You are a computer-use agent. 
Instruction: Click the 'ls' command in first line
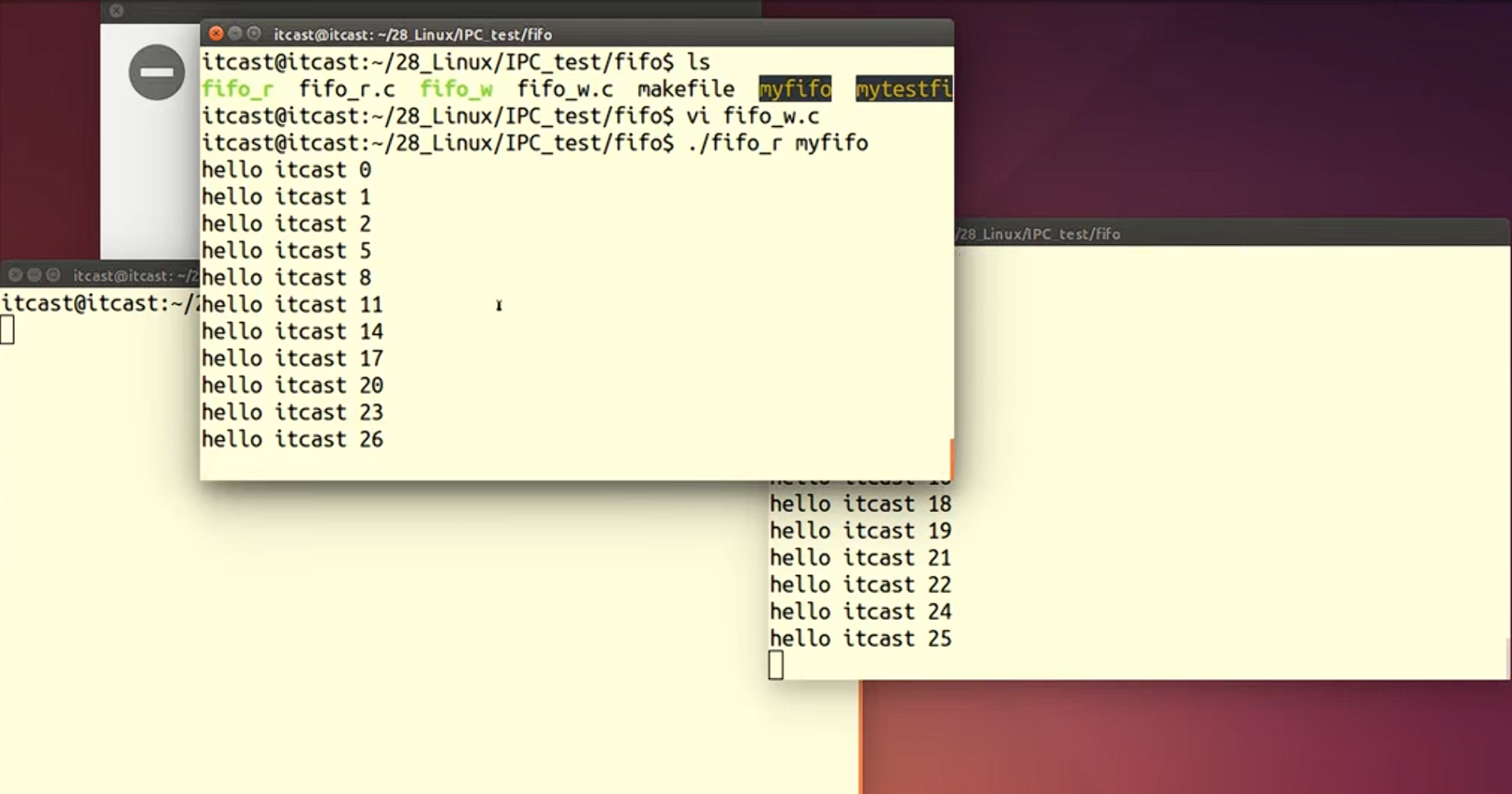pyautogui.click(x=699, y=62)
